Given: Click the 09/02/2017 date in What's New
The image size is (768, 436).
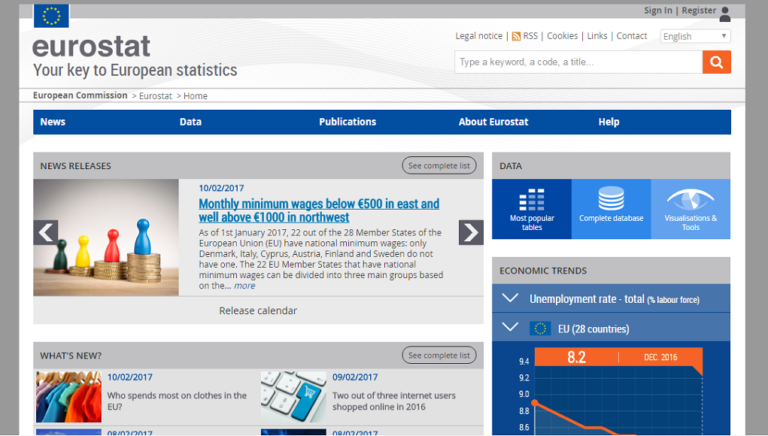Looking at the screenshot, I should 355,377.
